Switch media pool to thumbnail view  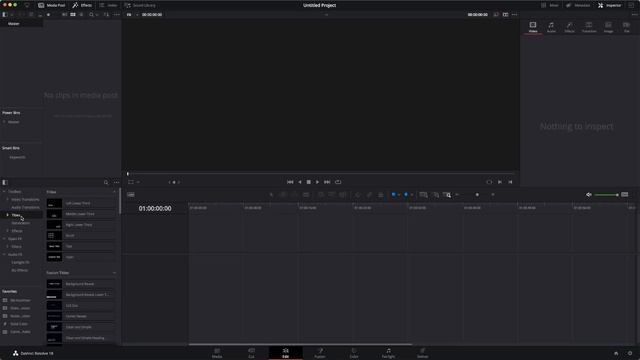coord(73,15)
